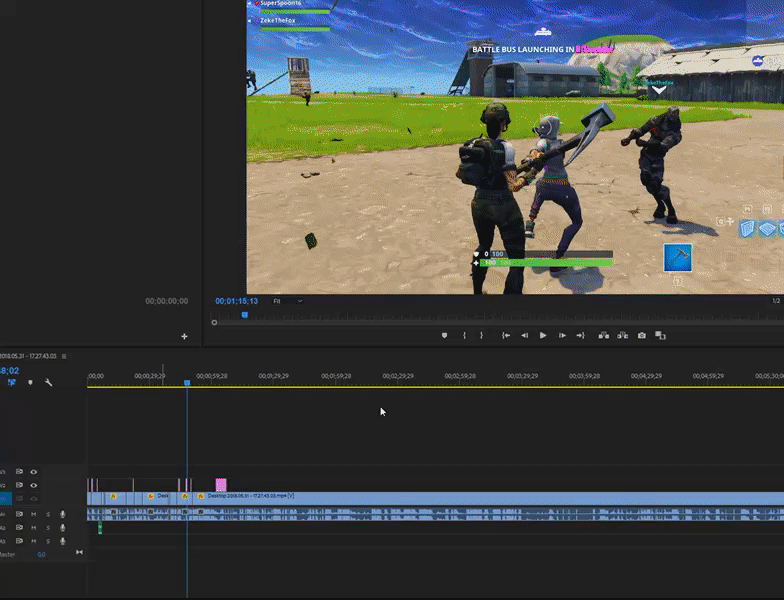The width and height of the screenshot is (784, 600).
Task: Play the sequence in the Program Monitor
Action: 543,336
